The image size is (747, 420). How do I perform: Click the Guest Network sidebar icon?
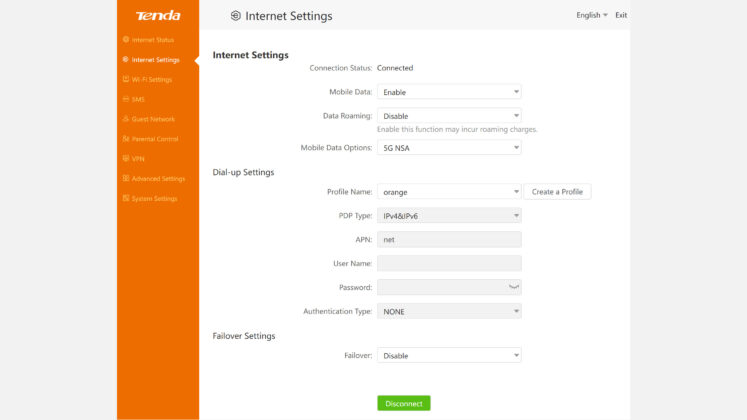126,119
